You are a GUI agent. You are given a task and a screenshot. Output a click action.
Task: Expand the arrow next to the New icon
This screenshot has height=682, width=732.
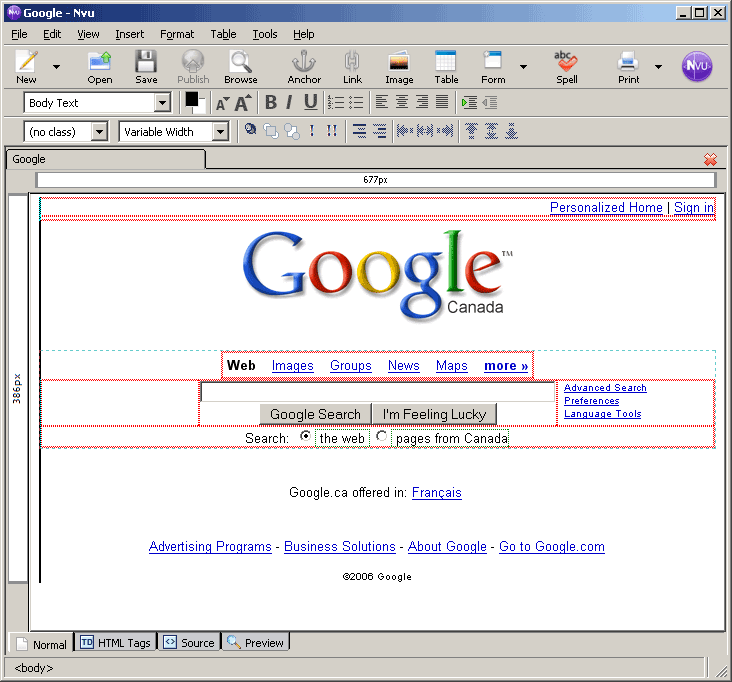(x=56, y=67)
